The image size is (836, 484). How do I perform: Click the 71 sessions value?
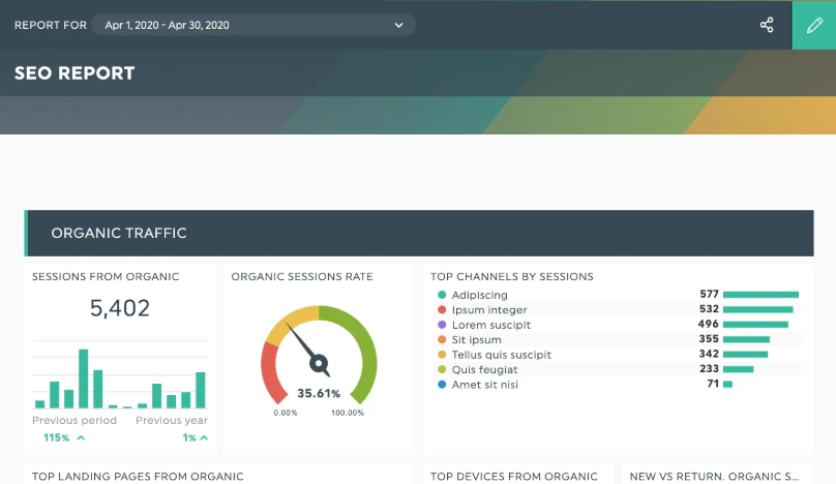[x=713, y=383]
